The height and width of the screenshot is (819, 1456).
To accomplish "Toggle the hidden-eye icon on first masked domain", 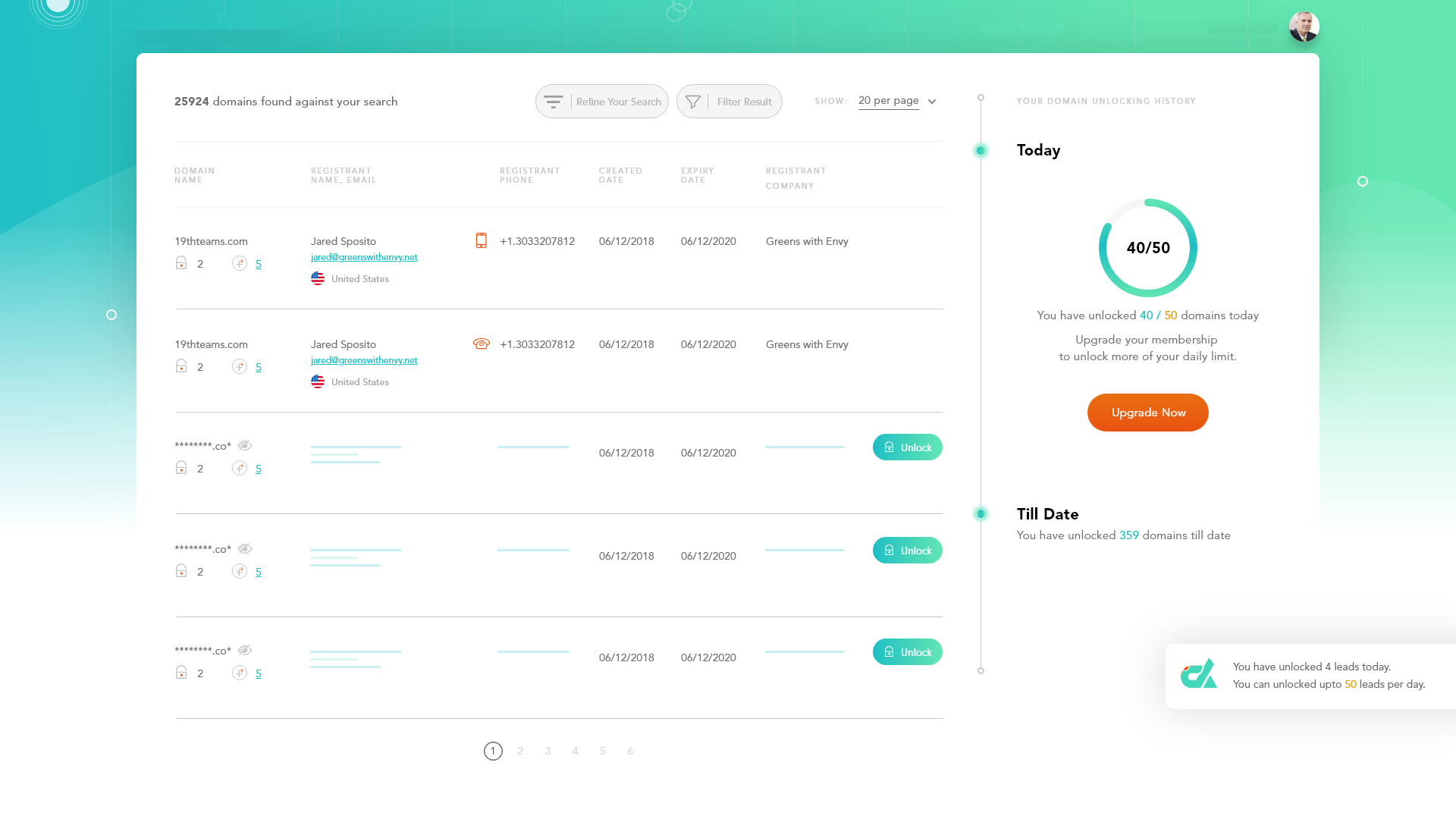I will coord(244,445).
